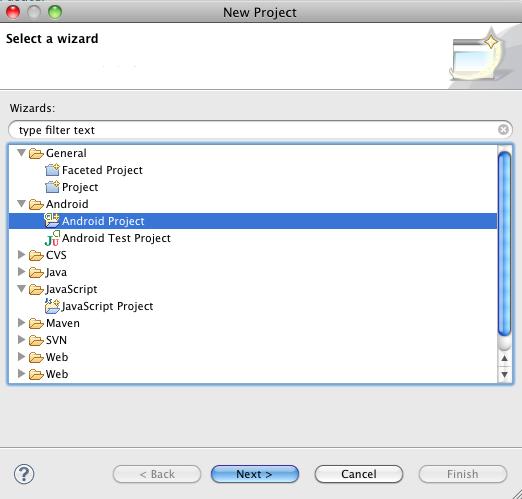Click the Android Test Project JUnit icon

(x=52, y=238)
